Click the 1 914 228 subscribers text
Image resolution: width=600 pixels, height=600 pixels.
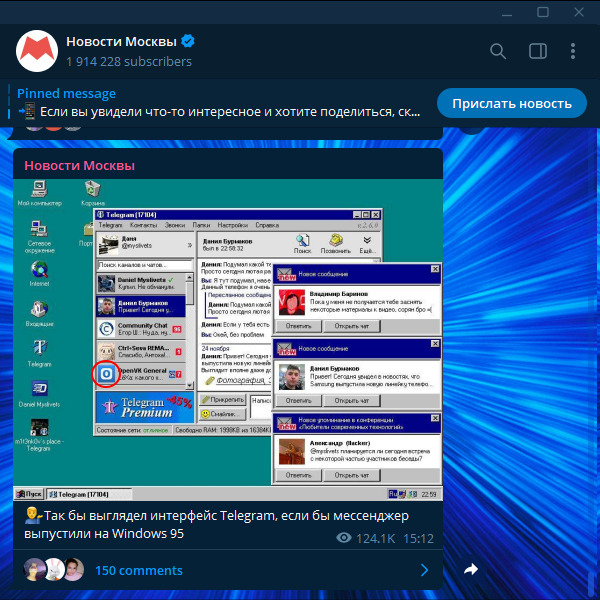click(129, 62)
